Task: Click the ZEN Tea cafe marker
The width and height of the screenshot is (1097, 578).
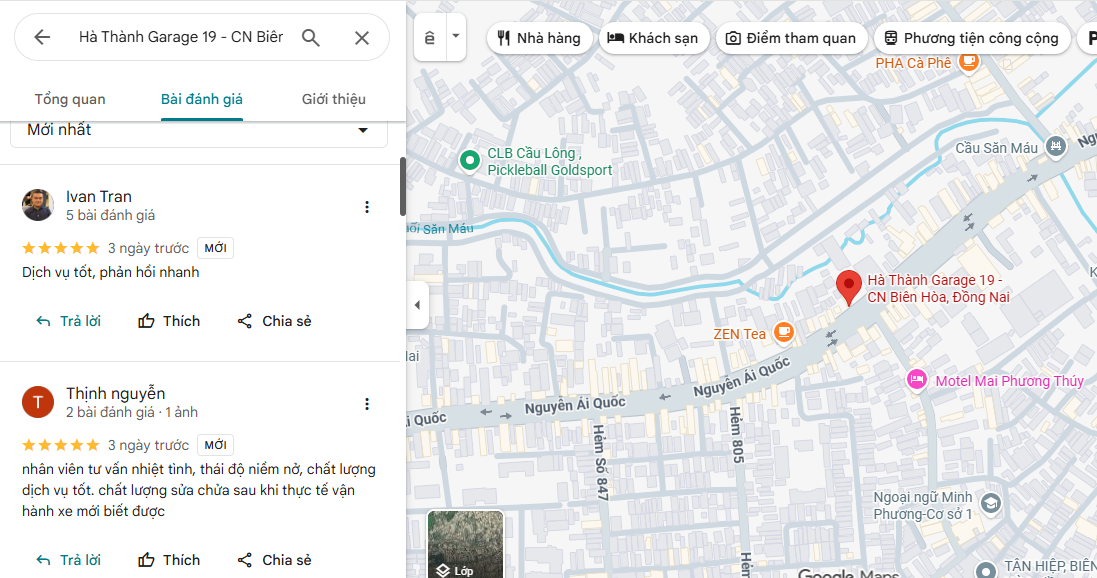Action: point(784,332)
